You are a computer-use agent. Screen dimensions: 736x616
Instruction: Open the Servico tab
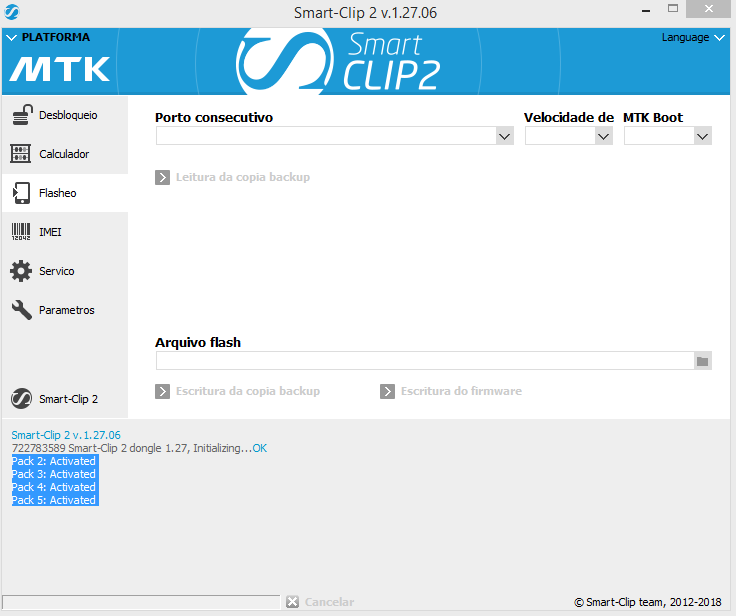click(x=65, y=271)
